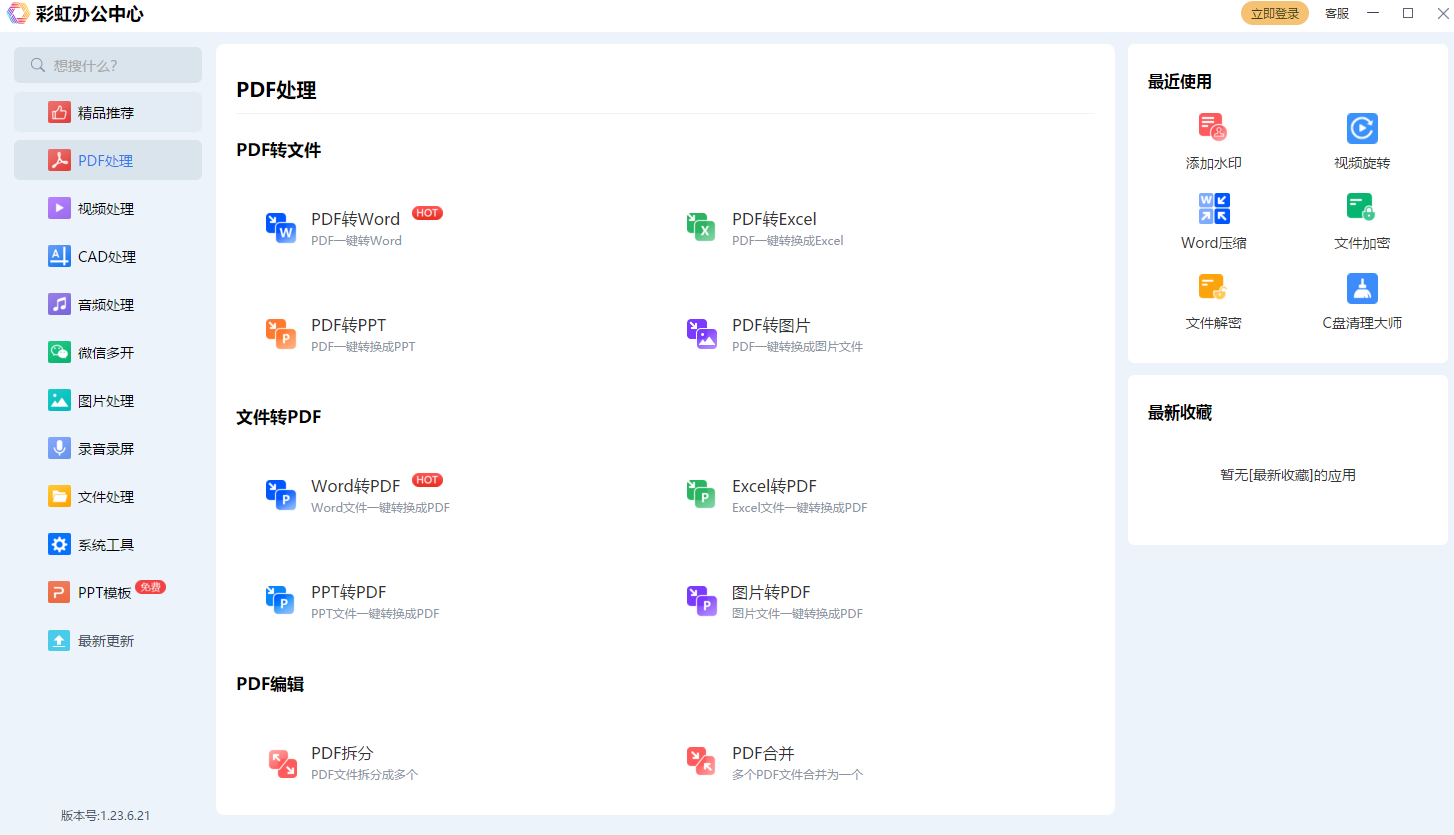Launch Word压缩 recent tool icon
This screenshot has width=1454, height=835.
point(1214,208)
